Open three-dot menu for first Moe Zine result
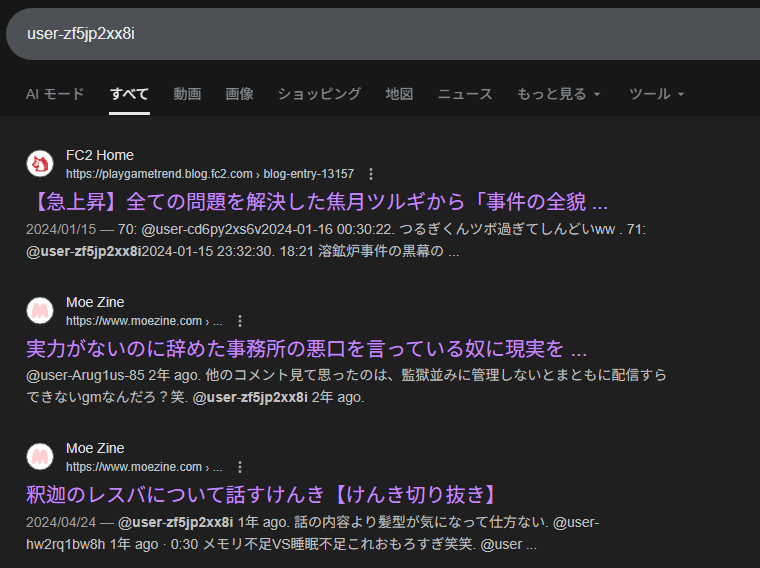Image resolution: width=760 pixels, height=568 pixels. click(x=239, y=321)
